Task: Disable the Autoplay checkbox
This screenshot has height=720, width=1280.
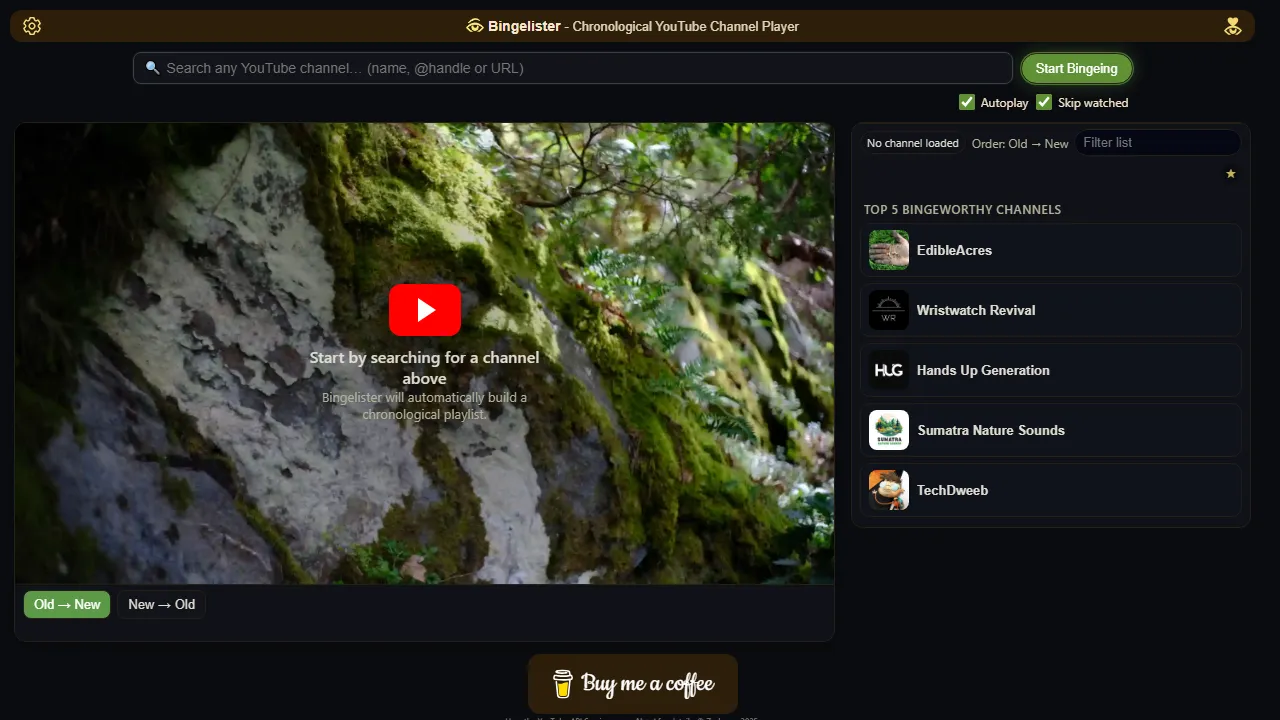Action: click(966, 101)
